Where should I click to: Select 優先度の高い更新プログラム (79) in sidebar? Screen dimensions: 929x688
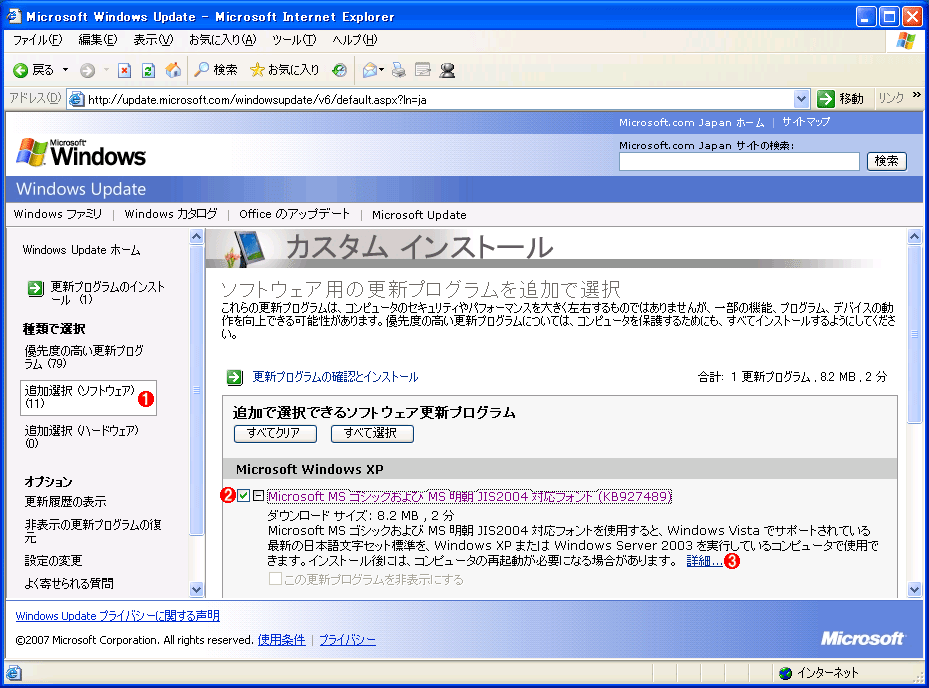pos(84,357)
